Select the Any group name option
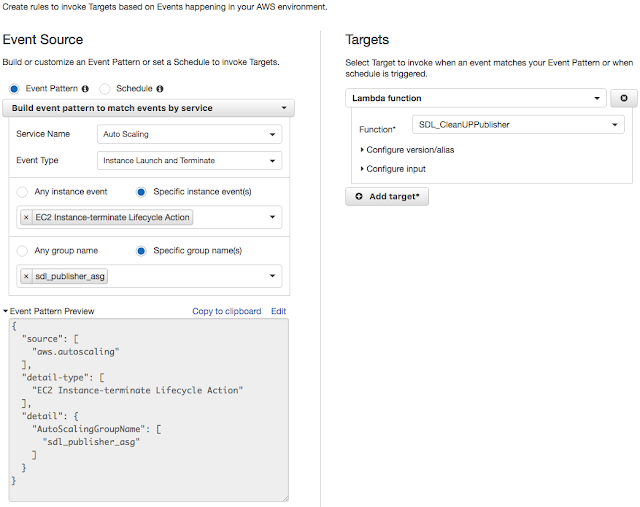The height and width of the screenshot is (507, 640). (23, 250)
